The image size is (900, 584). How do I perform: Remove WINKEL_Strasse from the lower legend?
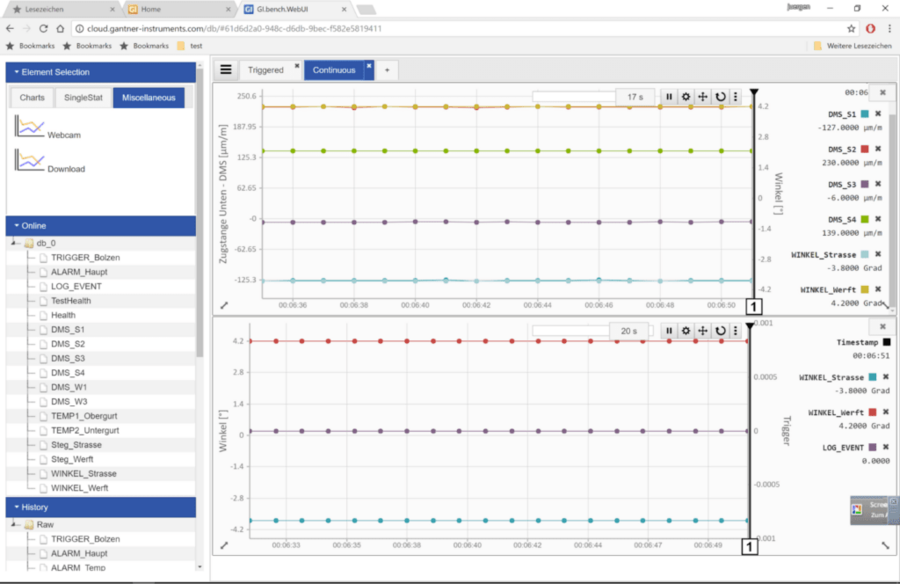pyautogui.click(x=886, y=377)
